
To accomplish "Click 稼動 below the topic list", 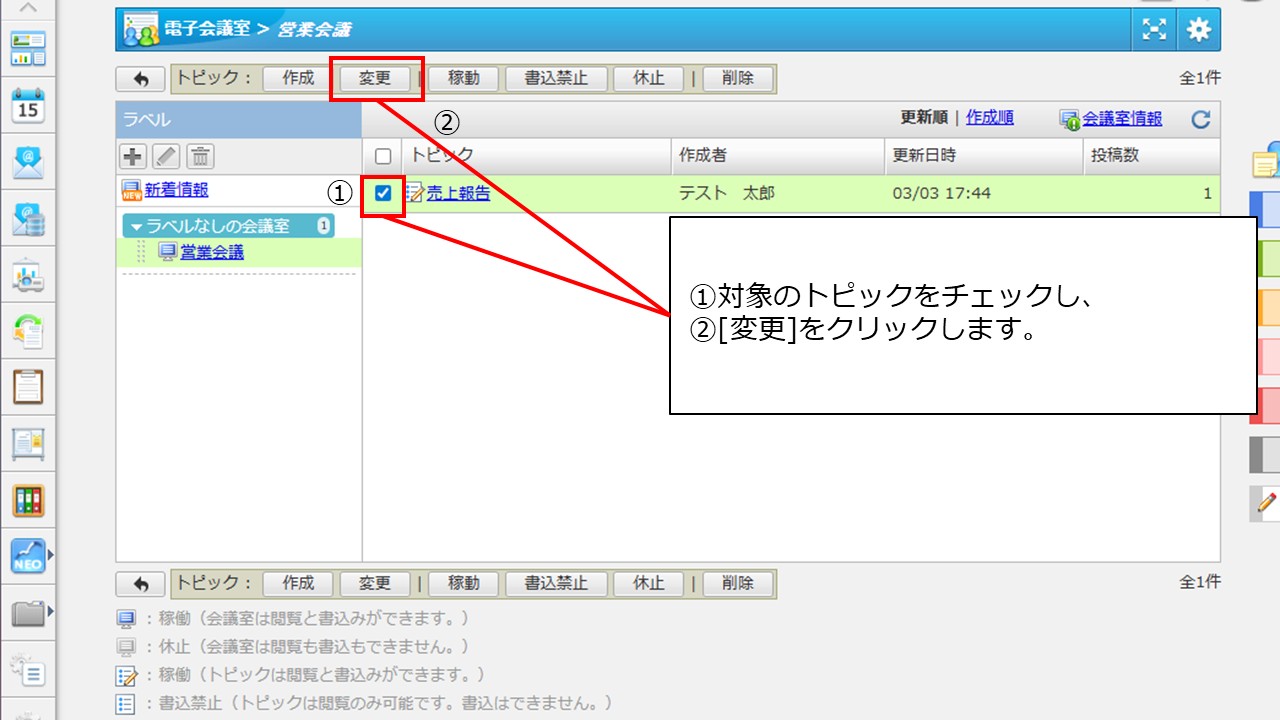I will coord(463,584).
